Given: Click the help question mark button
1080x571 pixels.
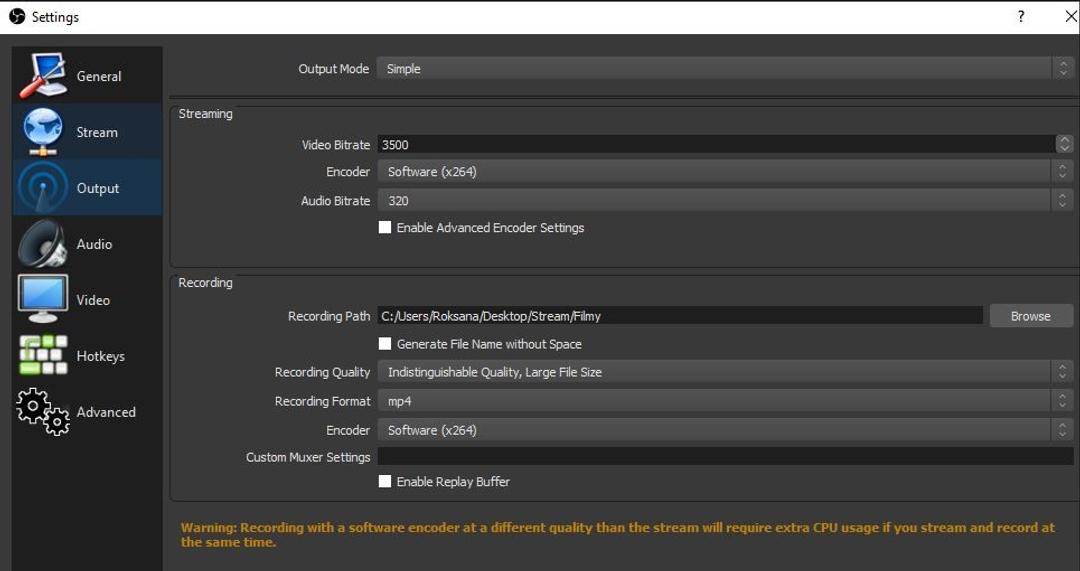Looking at the screenshot, I should pyautogui.click(x=1021, y=17).
